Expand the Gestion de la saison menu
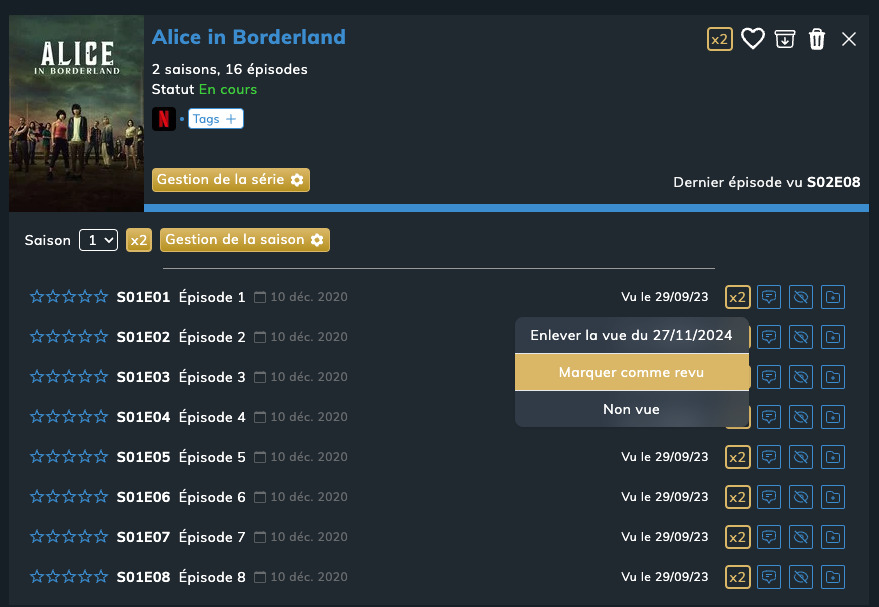The height and width of the screenshot is (607, 879). pyautogui.click(x=245, y=240)
